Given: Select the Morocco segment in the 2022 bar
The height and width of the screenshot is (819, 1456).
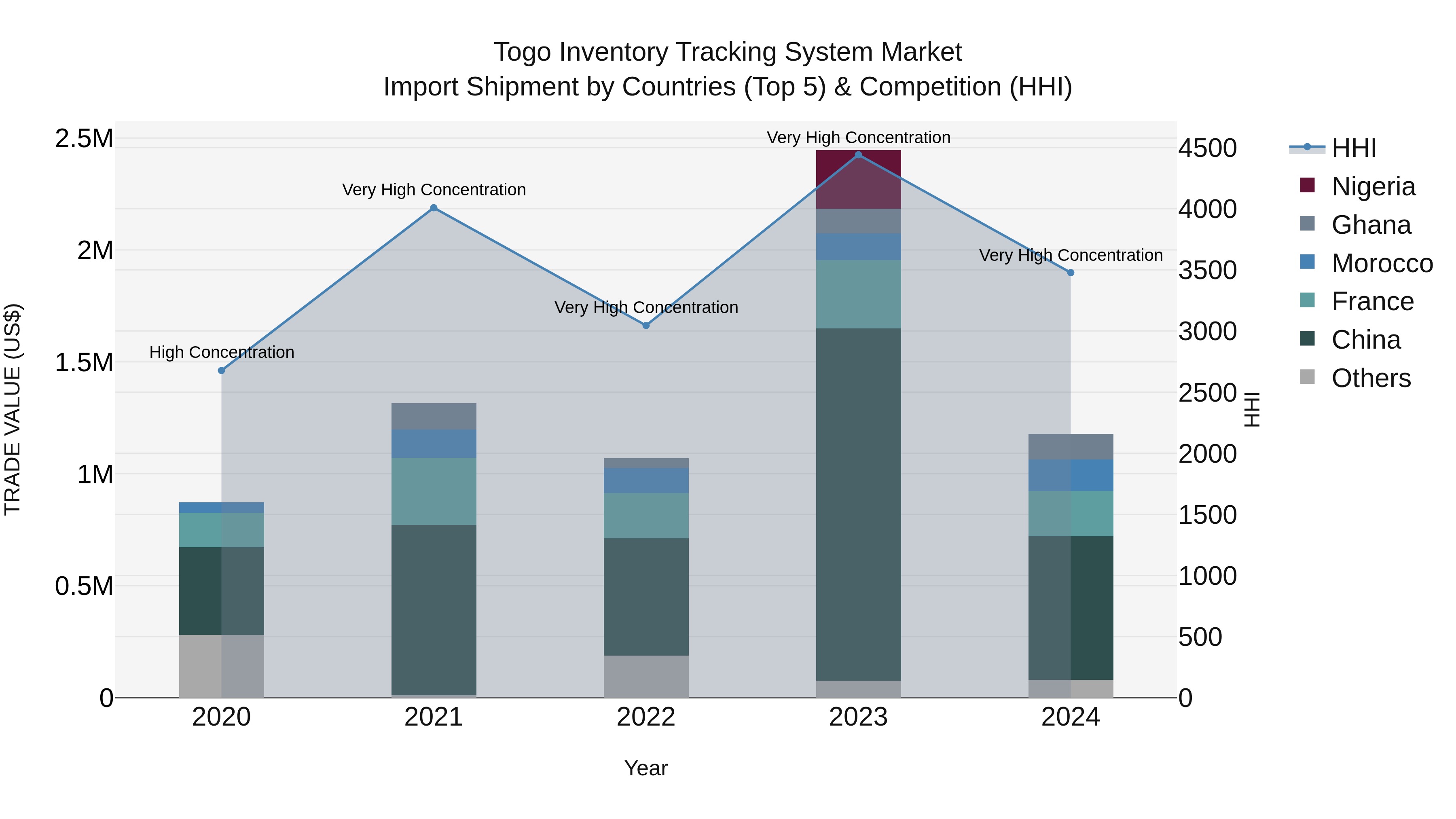Looking at the screenshot, I should [646, 480].
